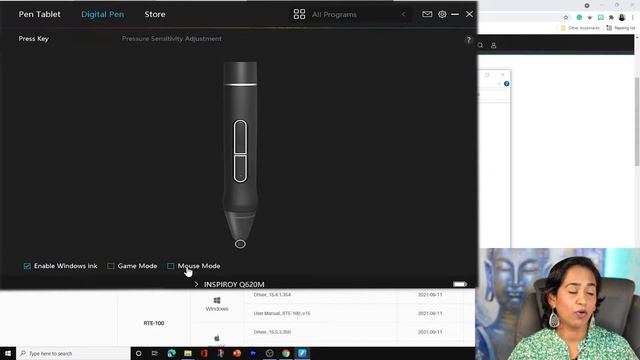The width and height of the screenshot is (640, 360).
Task: Click the Apple logo on driver page
Action: (x=217, y=338)
